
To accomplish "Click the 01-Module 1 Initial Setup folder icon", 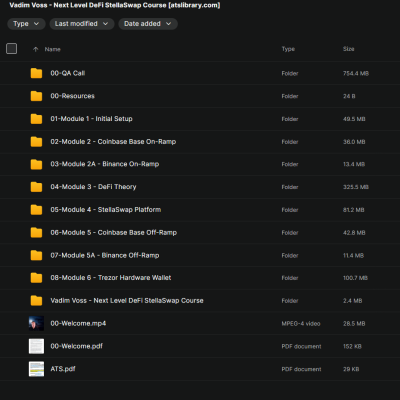I will point(36,119).
